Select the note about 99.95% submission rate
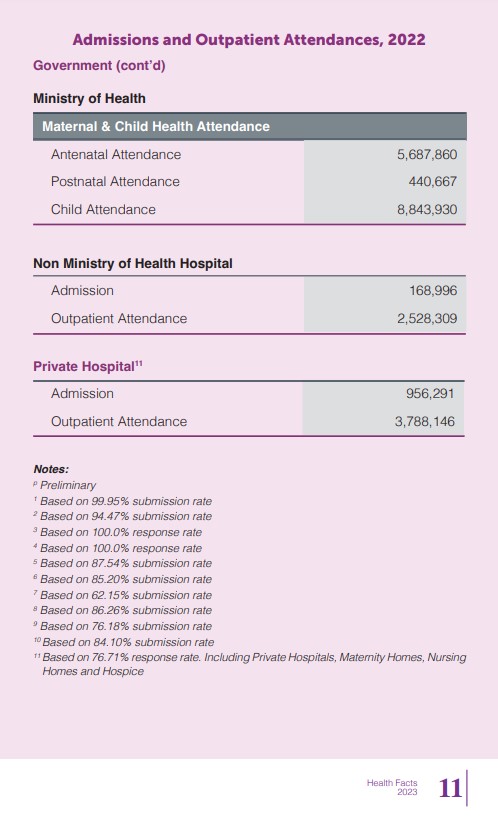Viewport: 498px width, 817px height. click(x=122, y=501)
